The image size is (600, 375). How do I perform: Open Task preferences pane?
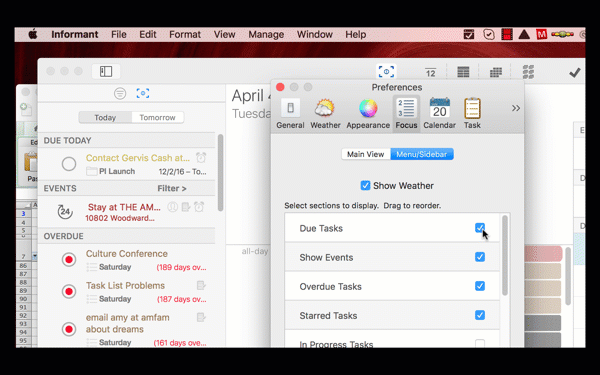pos(472,114)
